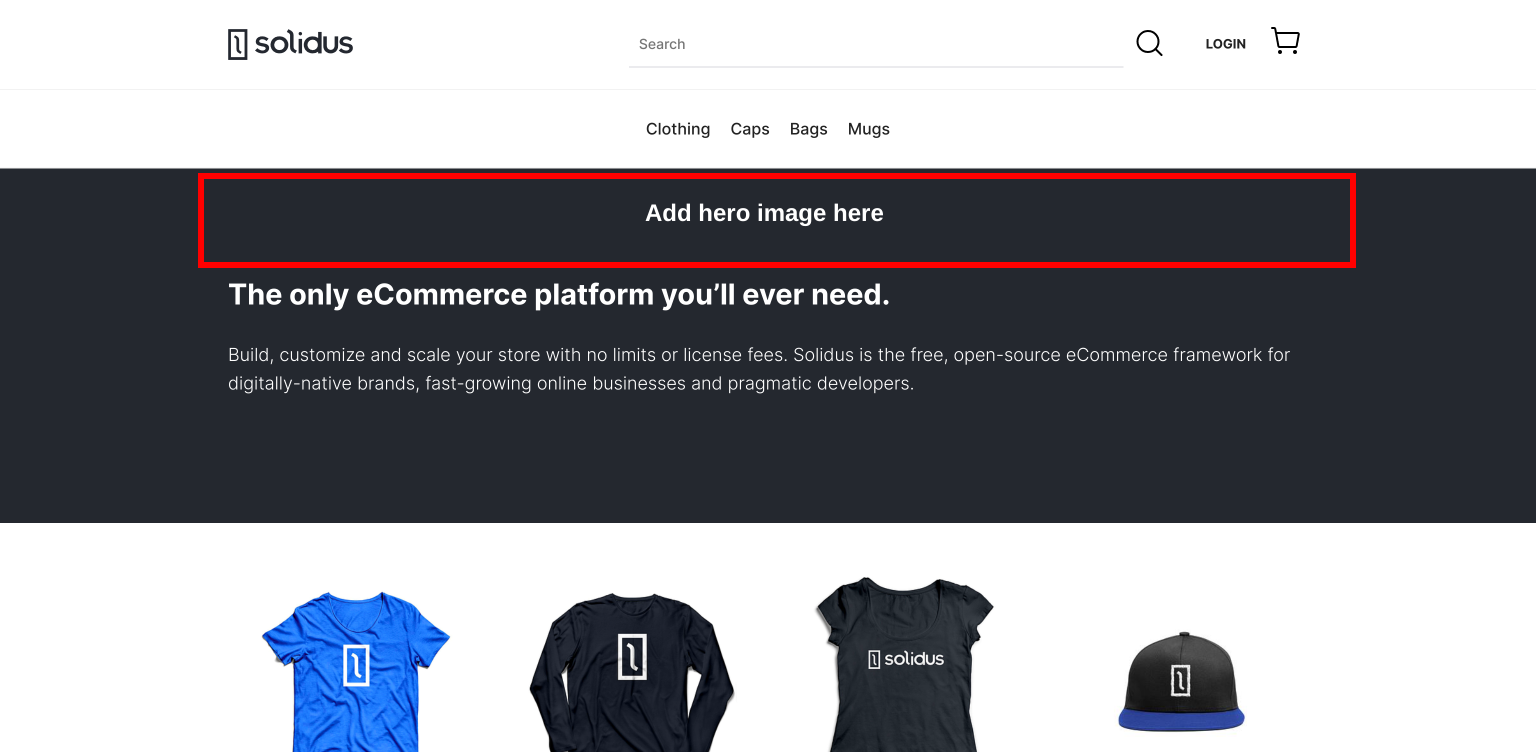Click the 'Add hero image here' placeholder
Viewport: 1536px width, 752px height.
(x=765, y=214)
